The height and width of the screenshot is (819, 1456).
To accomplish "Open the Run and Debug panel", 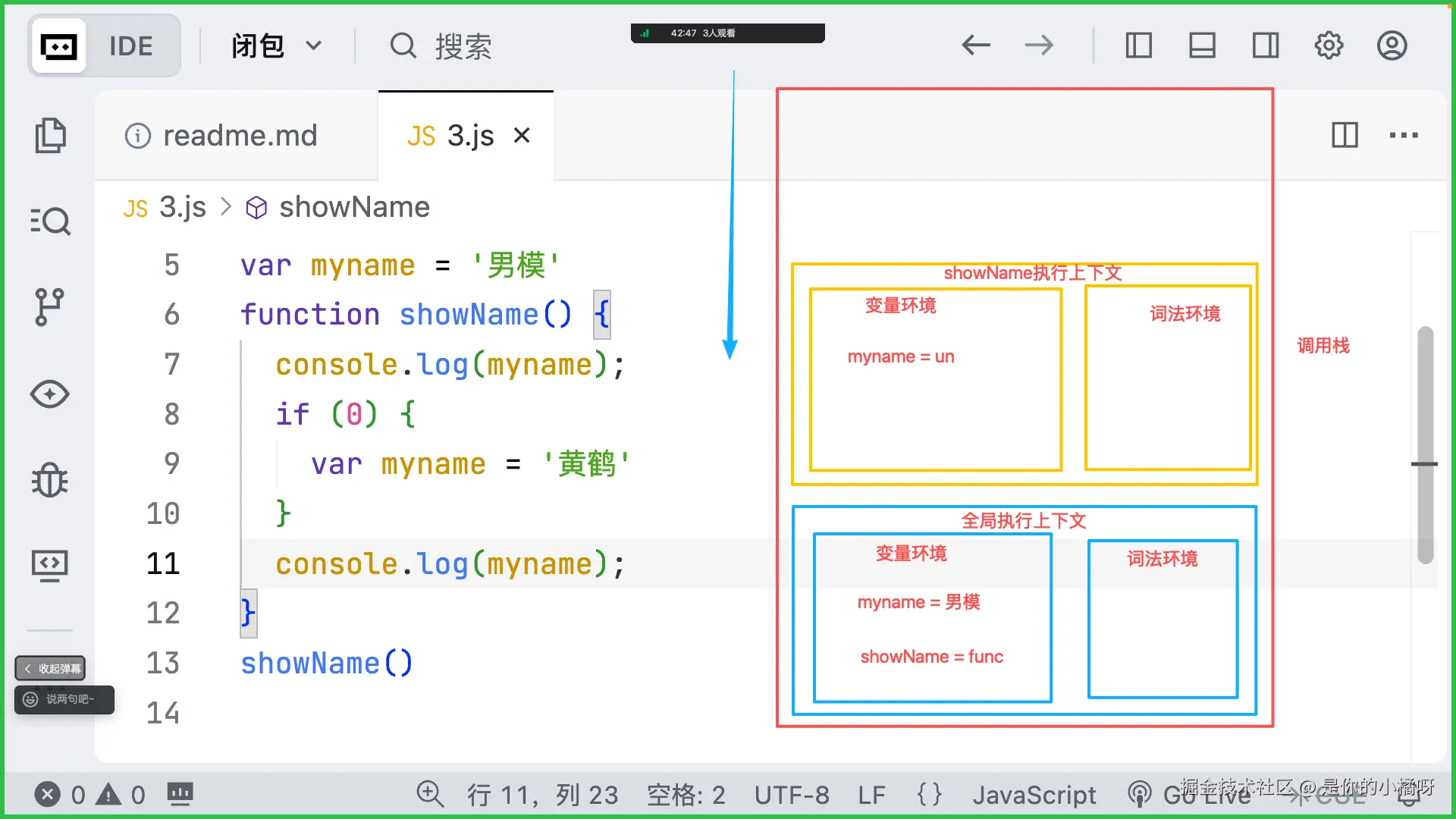I will (51, 480).
